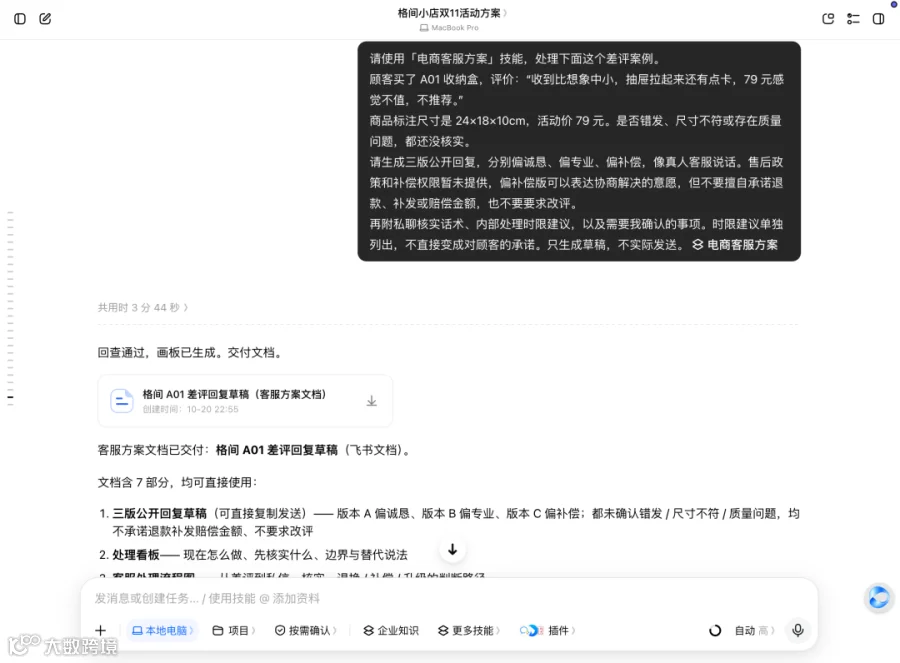Select 本地电脑 option in input toolbar
The height and width of the screenshot is (663, 900).
pos(162,630)
